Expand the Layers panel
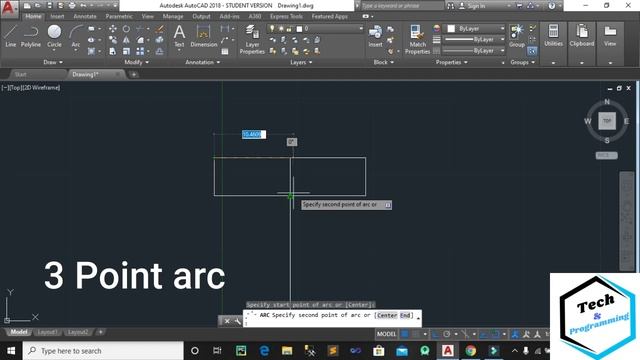 (x=301, y=62)
